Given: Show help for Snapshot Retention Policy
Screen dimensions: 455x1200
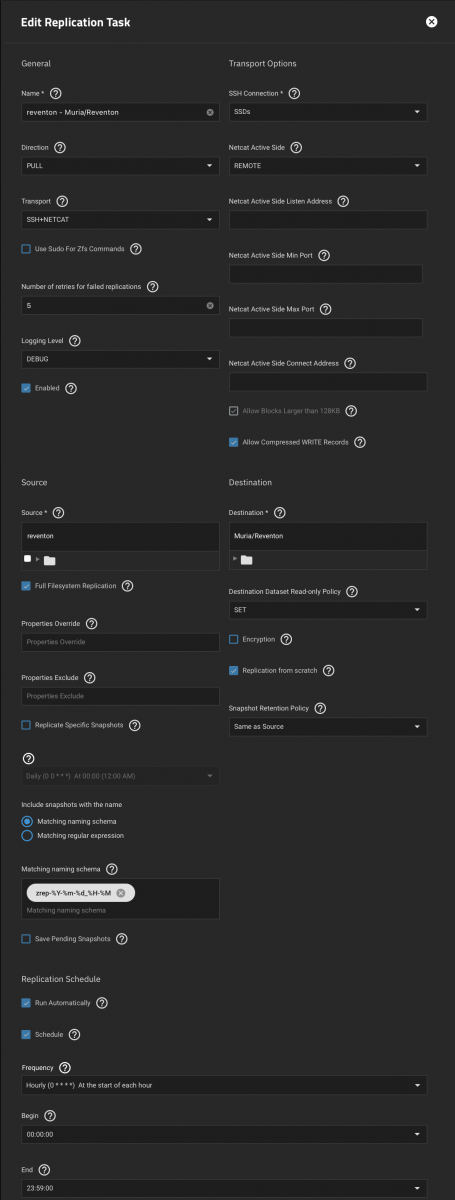Looking at the screenshot, I should 320,708.
